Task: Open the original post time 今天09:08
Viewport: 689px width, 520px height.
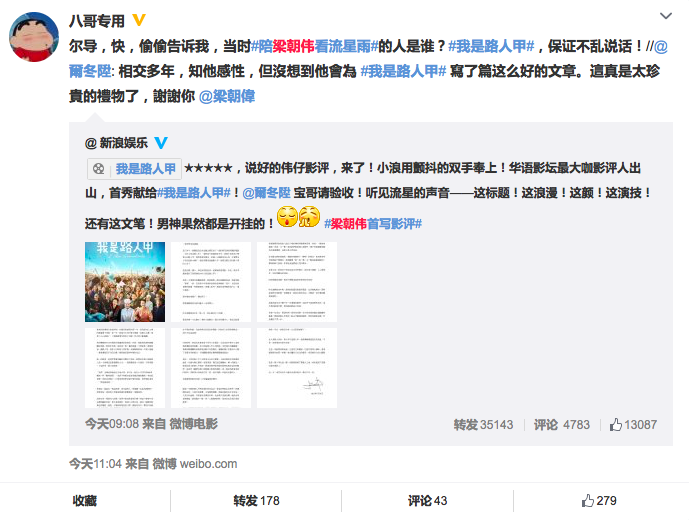Action: (112, 424)
